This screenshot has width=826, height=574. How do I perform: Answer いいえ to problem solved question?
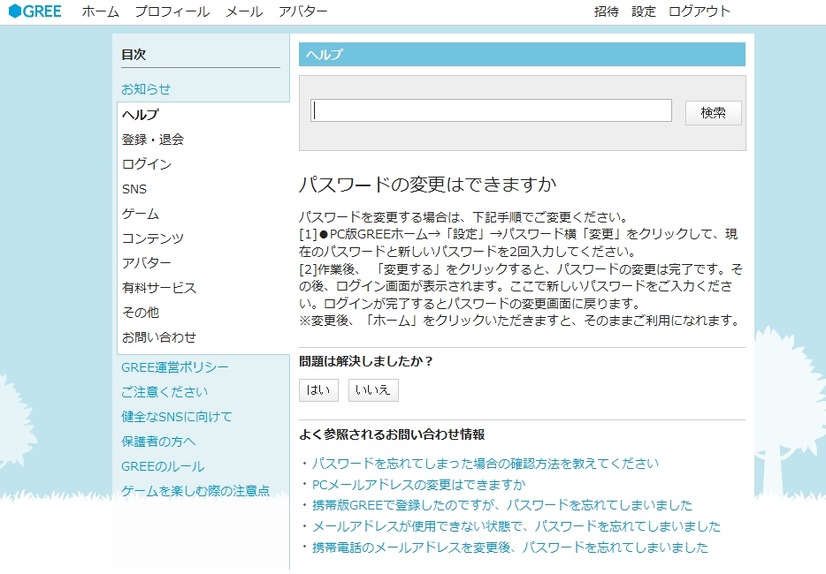(373, 390)
